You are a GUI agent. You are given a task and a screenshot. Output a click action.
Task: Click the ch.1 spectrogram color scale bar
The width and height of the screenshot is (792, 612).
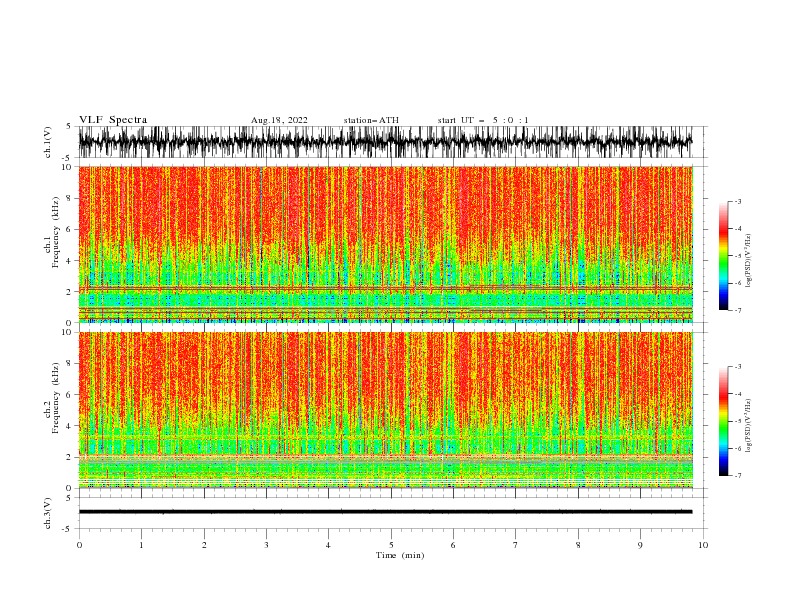[723, 256]
